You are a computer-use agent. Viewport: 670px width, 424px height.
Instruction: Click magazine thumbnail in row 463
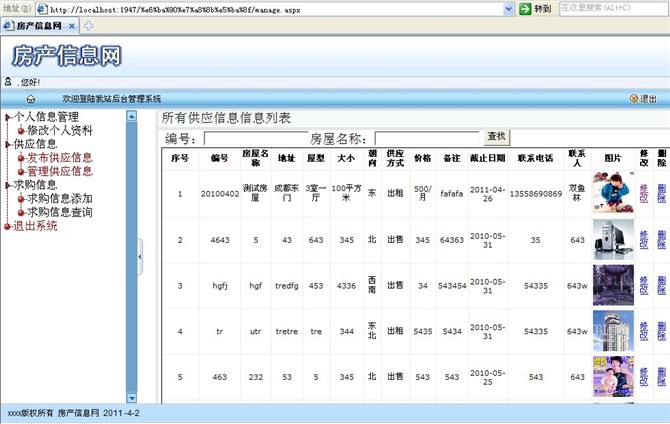point(613,377)
